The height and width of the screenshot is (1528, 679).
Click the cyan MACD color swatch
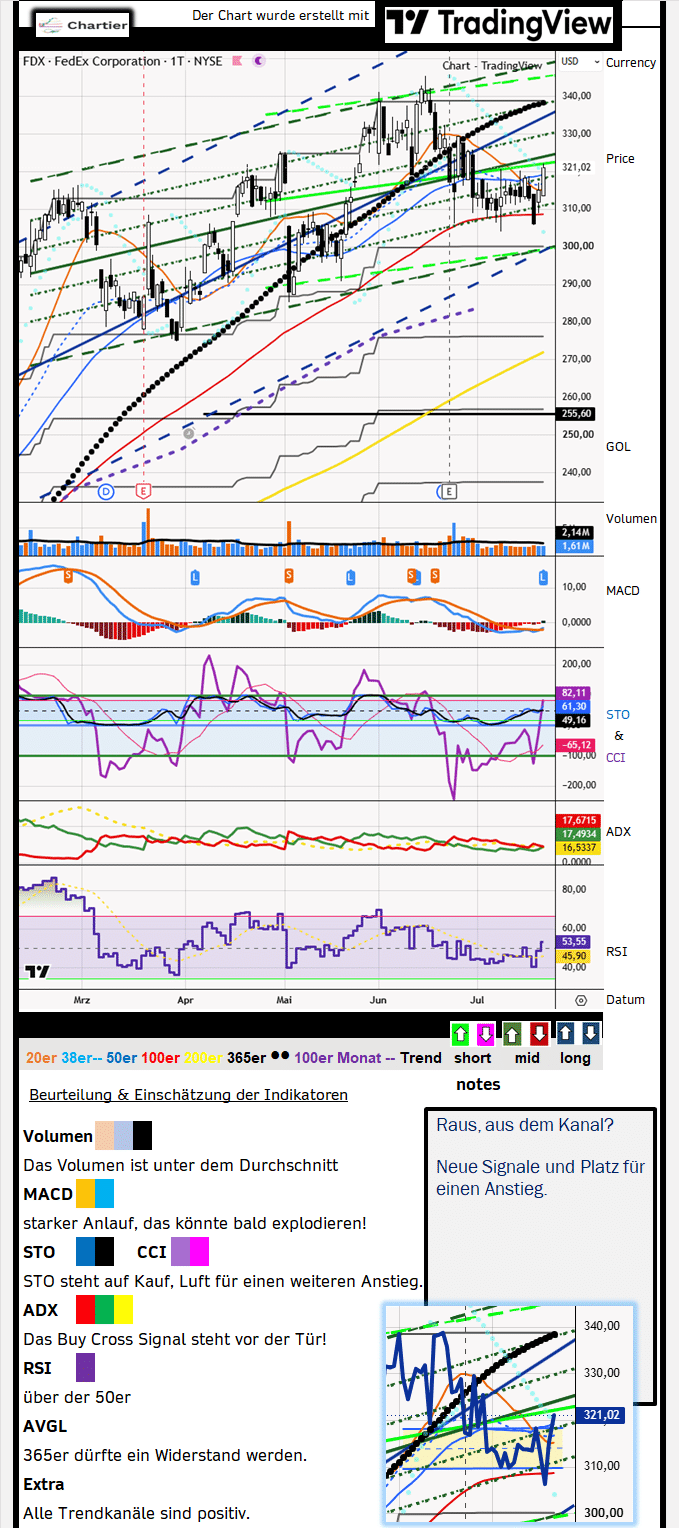105,1194
